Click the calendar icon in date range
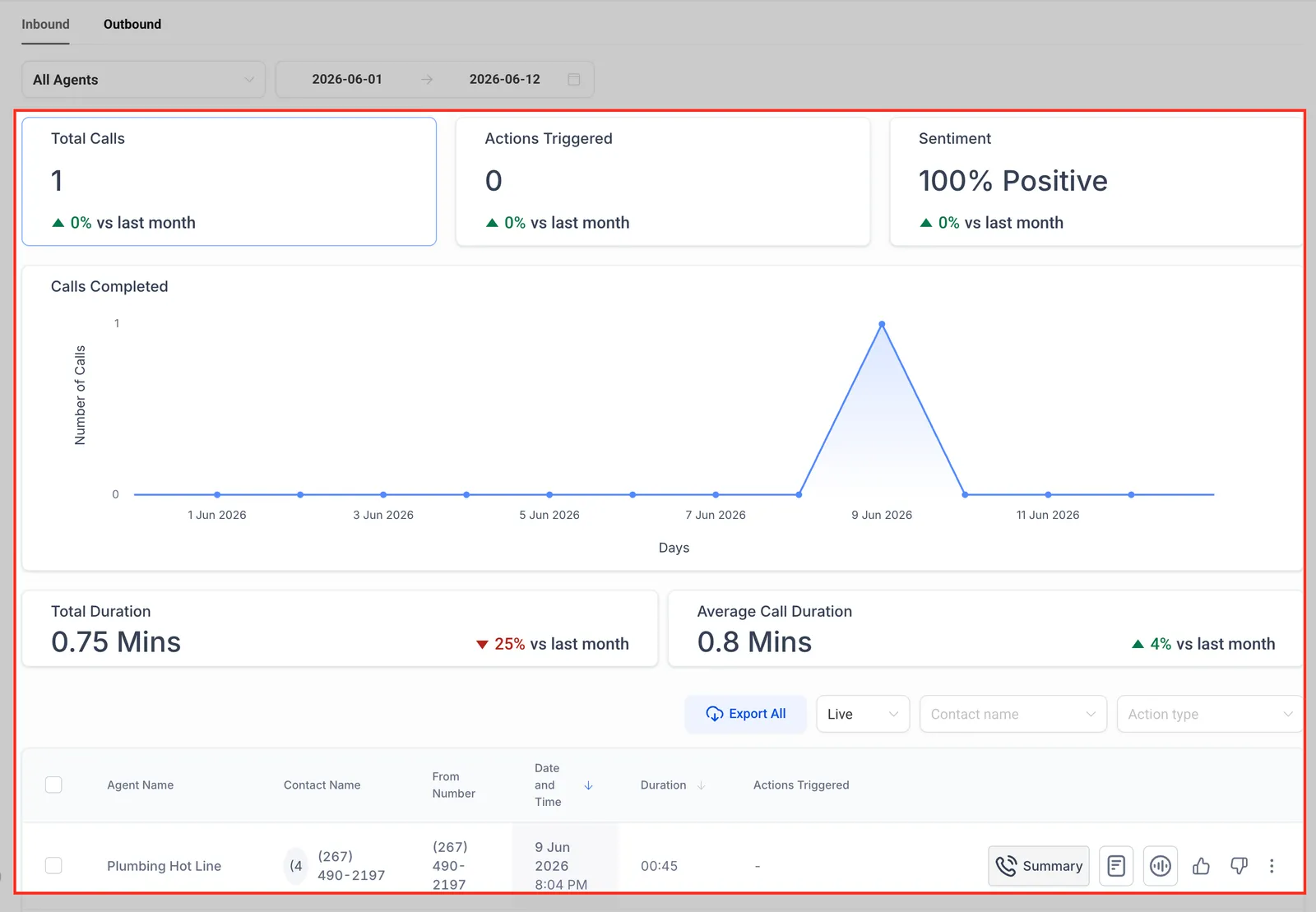The height and width of the screenshot is (912, 1316). coord(574,80)
